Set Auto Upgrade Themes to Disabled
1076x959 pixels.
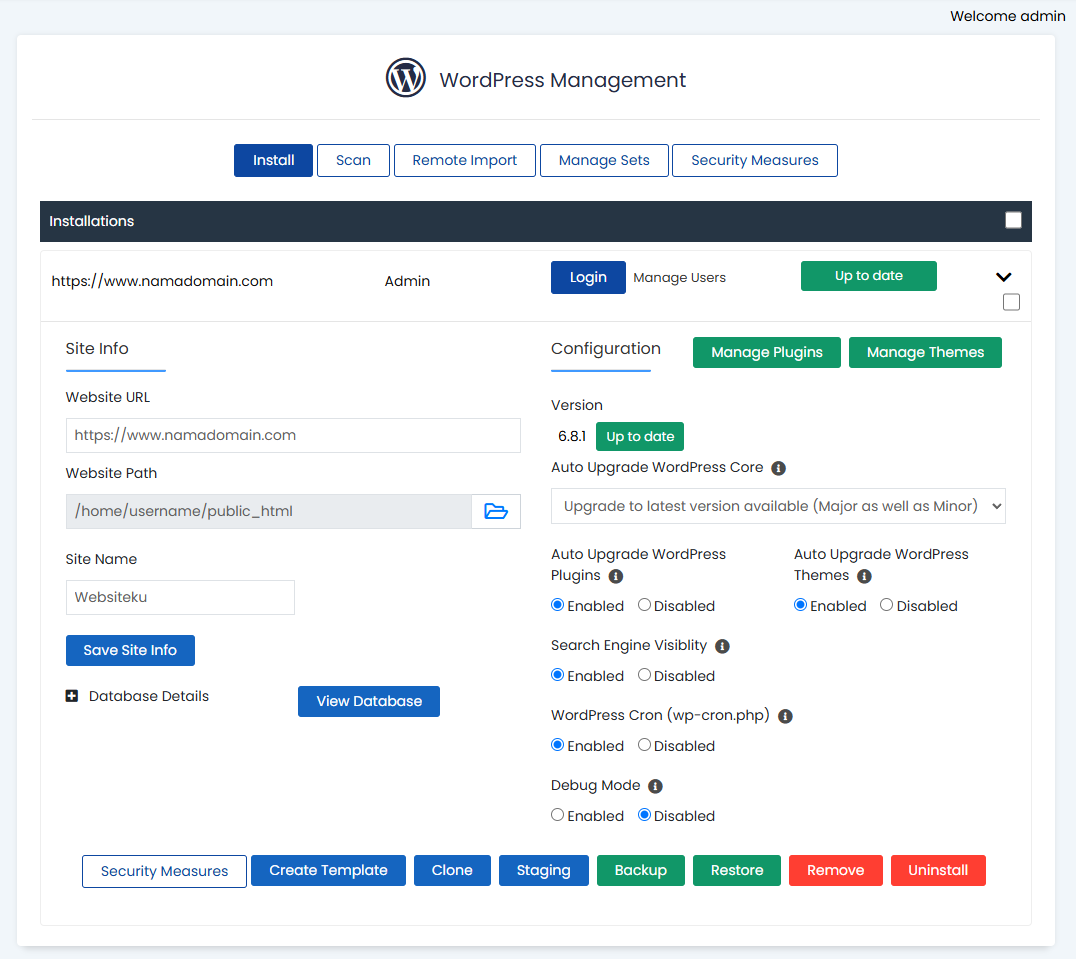(x=887, y=605)
